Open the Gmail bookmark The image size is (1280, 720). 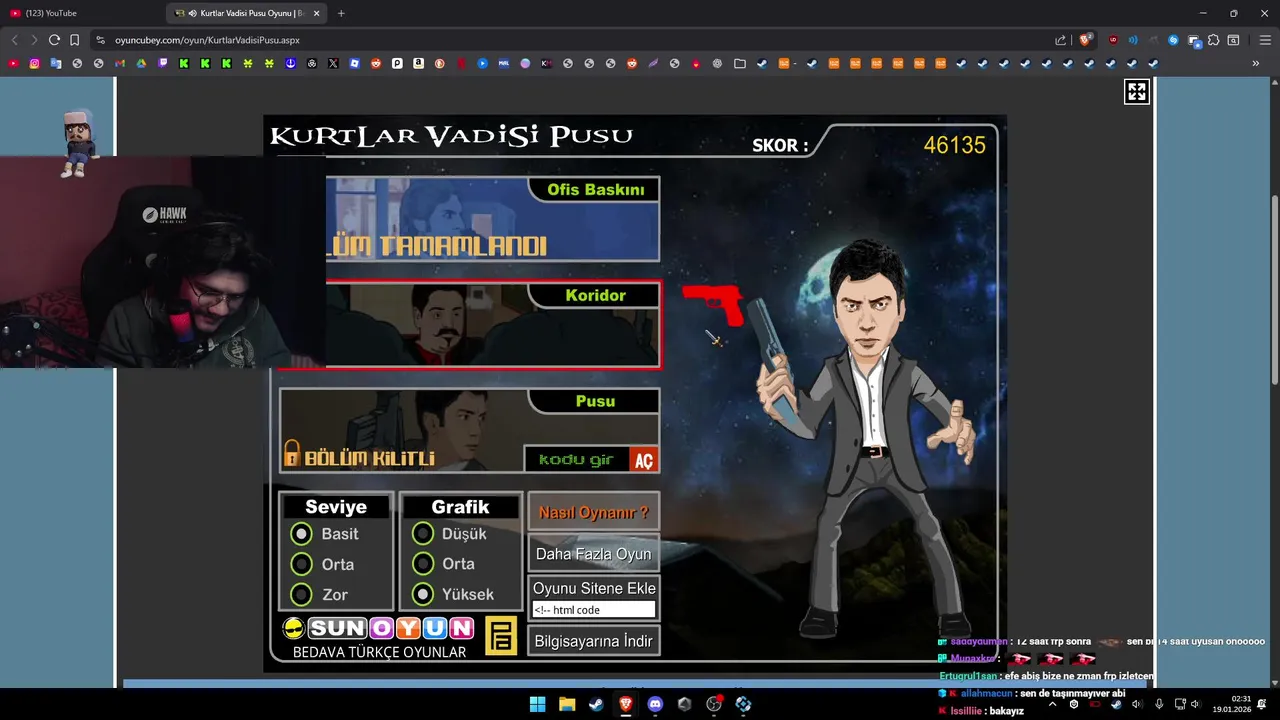click(x=120, y=63)
